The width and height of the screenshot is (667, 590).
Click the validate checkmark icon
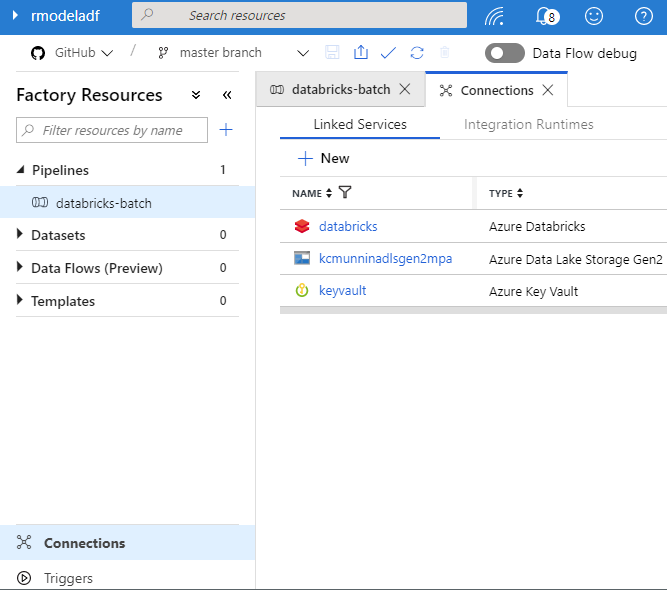388,53
